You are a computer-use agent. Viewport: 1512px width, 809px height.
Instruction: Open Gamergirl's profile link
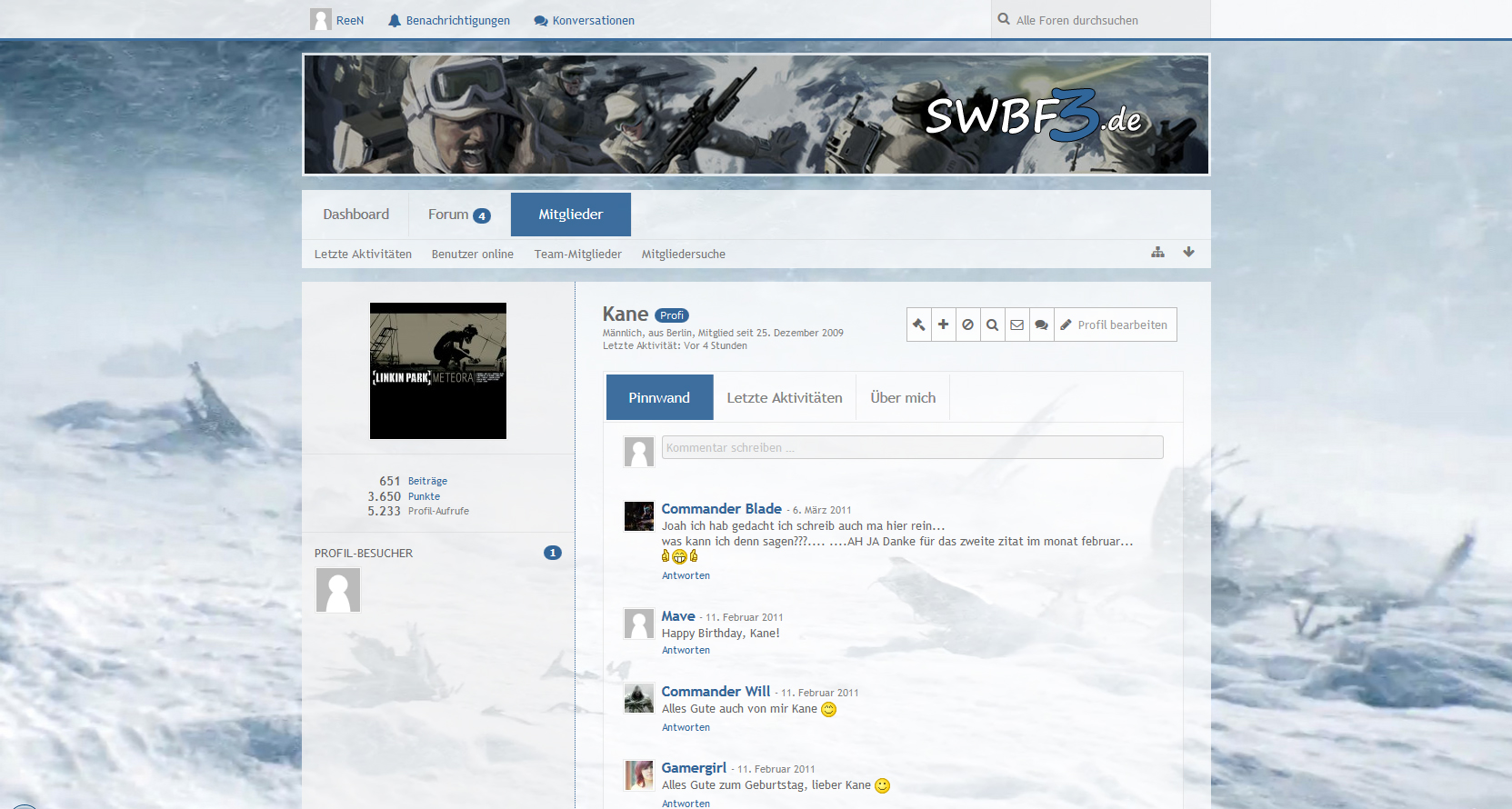pyautogui.click(x=694, y=768)
